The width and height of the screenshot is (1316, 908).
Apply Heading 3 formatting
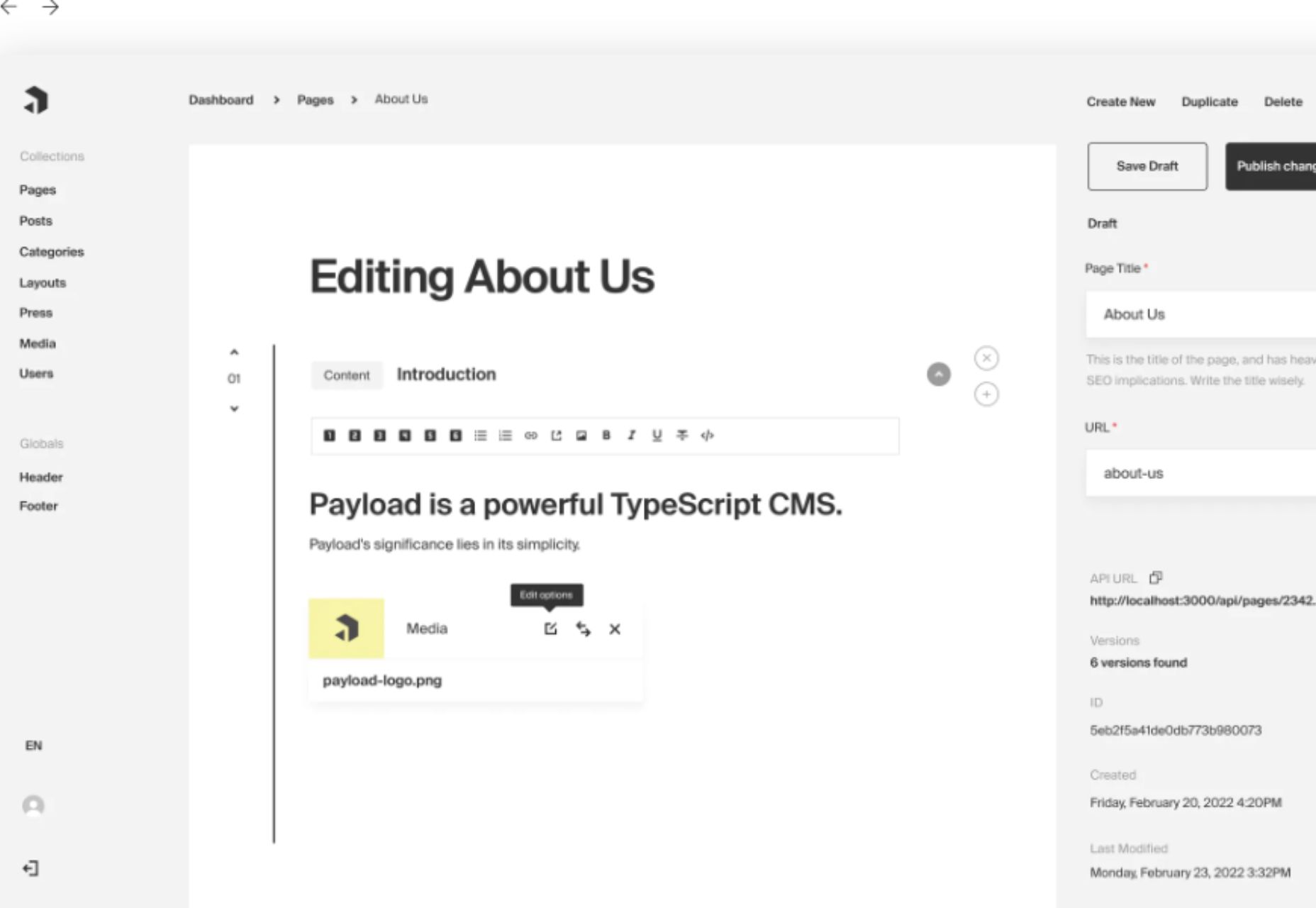coord(380,436)
